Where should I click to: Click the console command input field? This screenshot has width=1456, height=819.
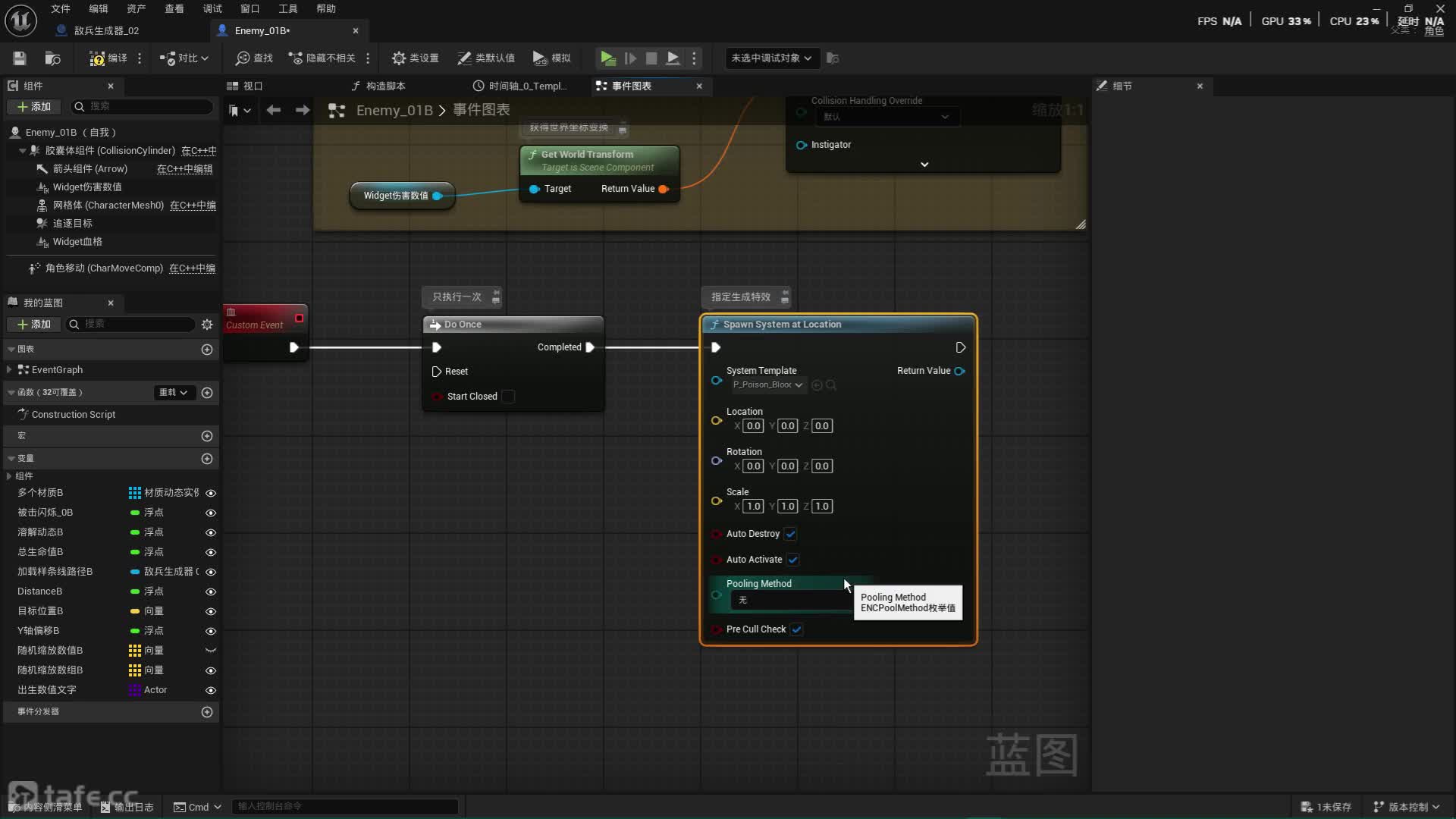tap(345, 807)
